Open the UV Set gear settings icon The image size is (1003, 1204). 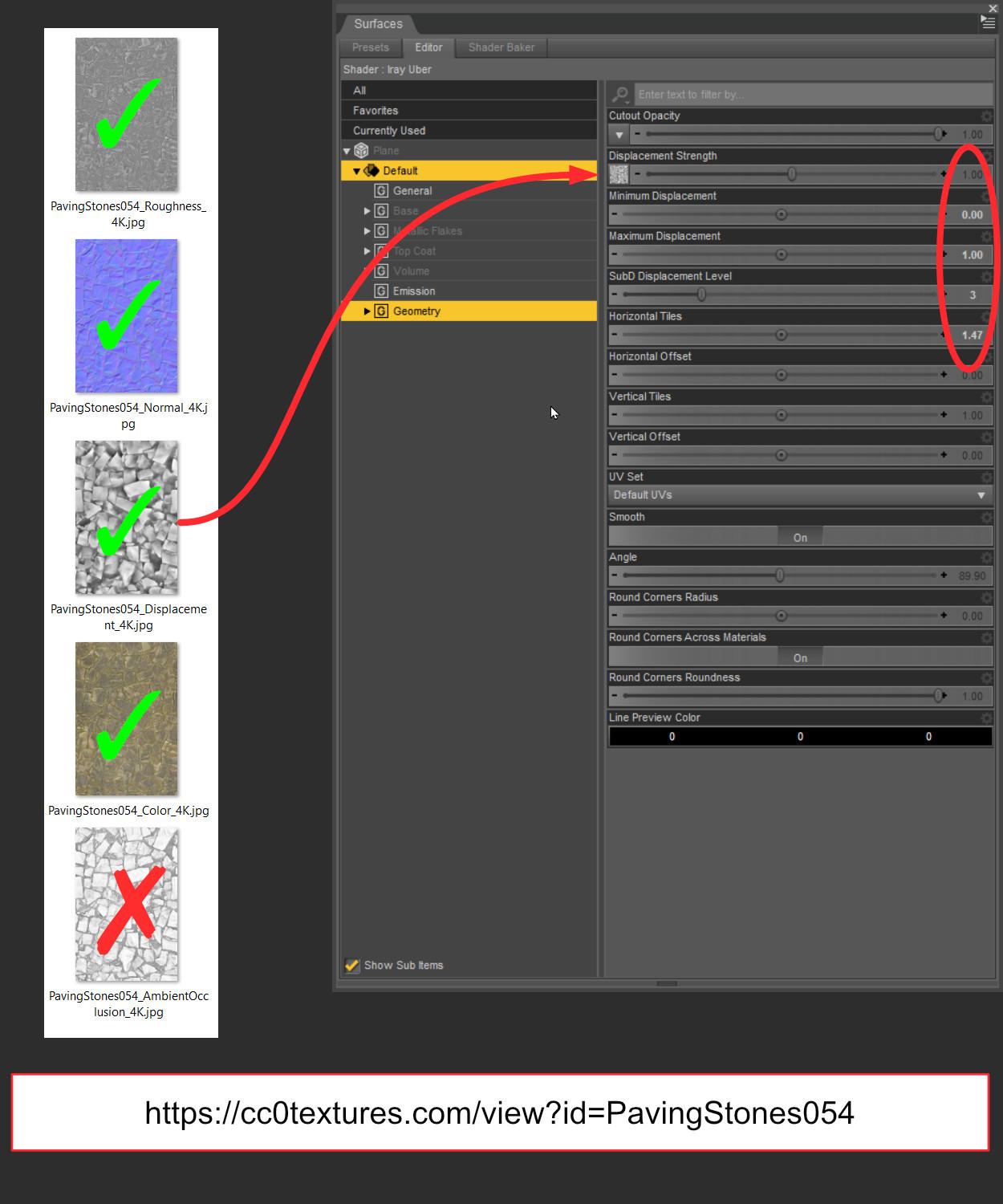(x=987, y=478)
